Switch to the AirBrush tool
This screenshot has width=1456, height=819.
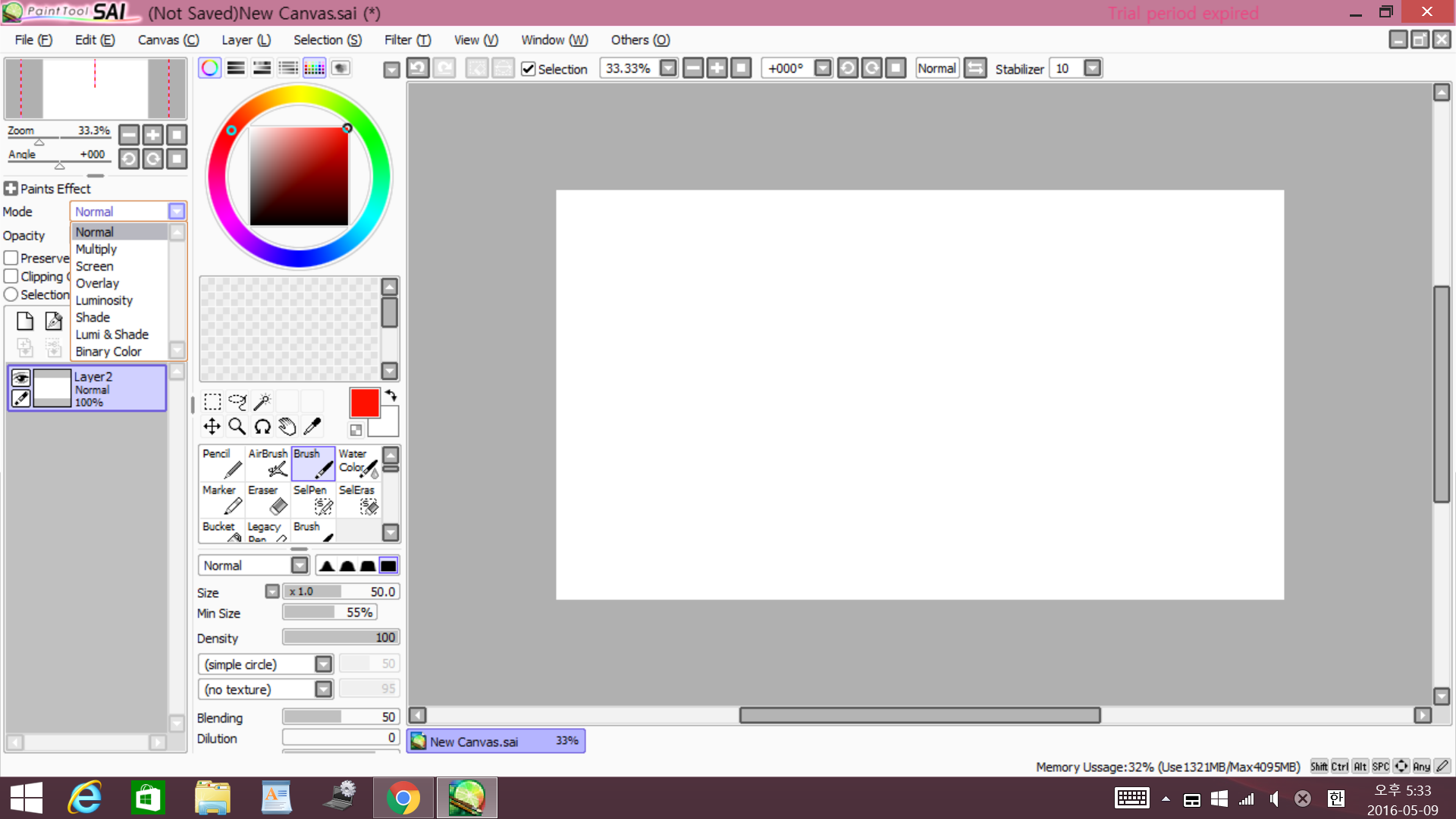click(x=267, y=463)
